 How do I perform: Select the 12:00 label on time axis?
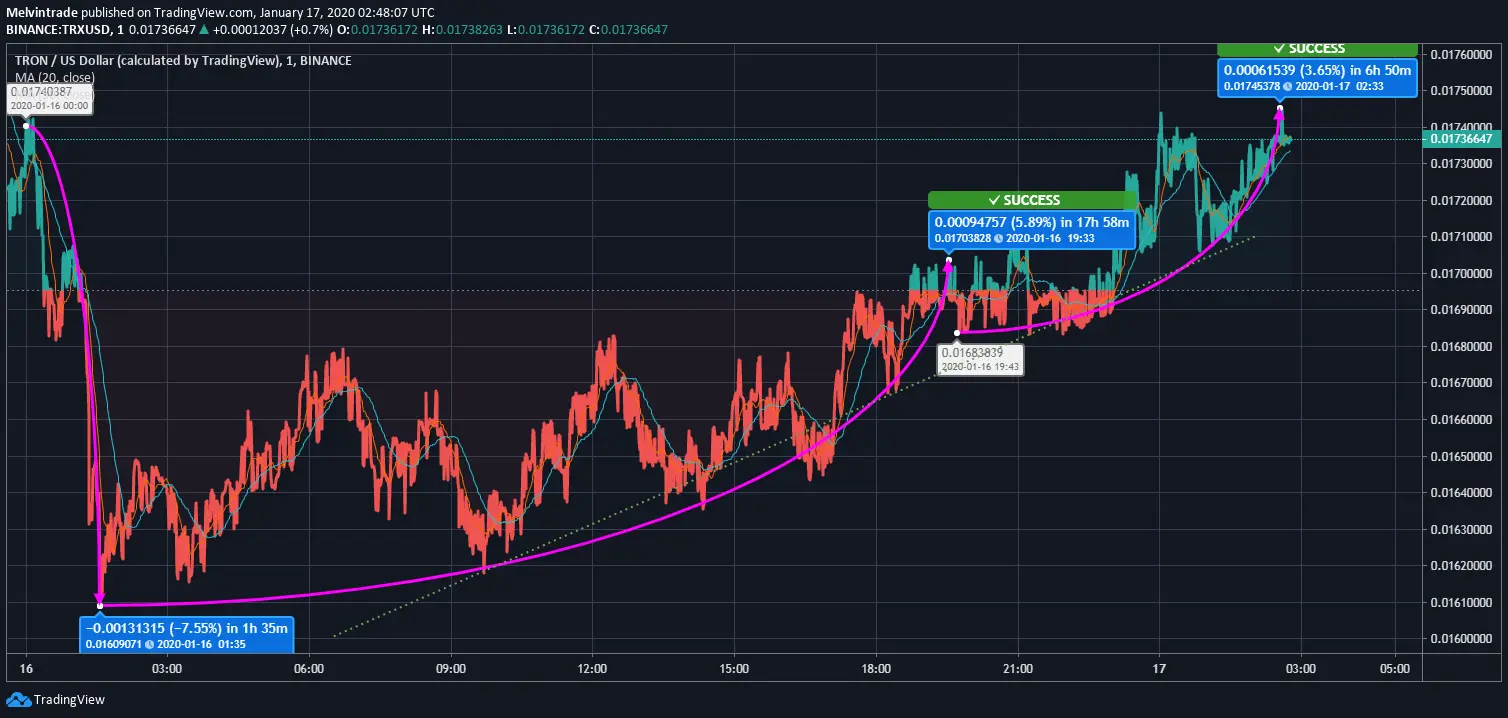pos(592,668)
